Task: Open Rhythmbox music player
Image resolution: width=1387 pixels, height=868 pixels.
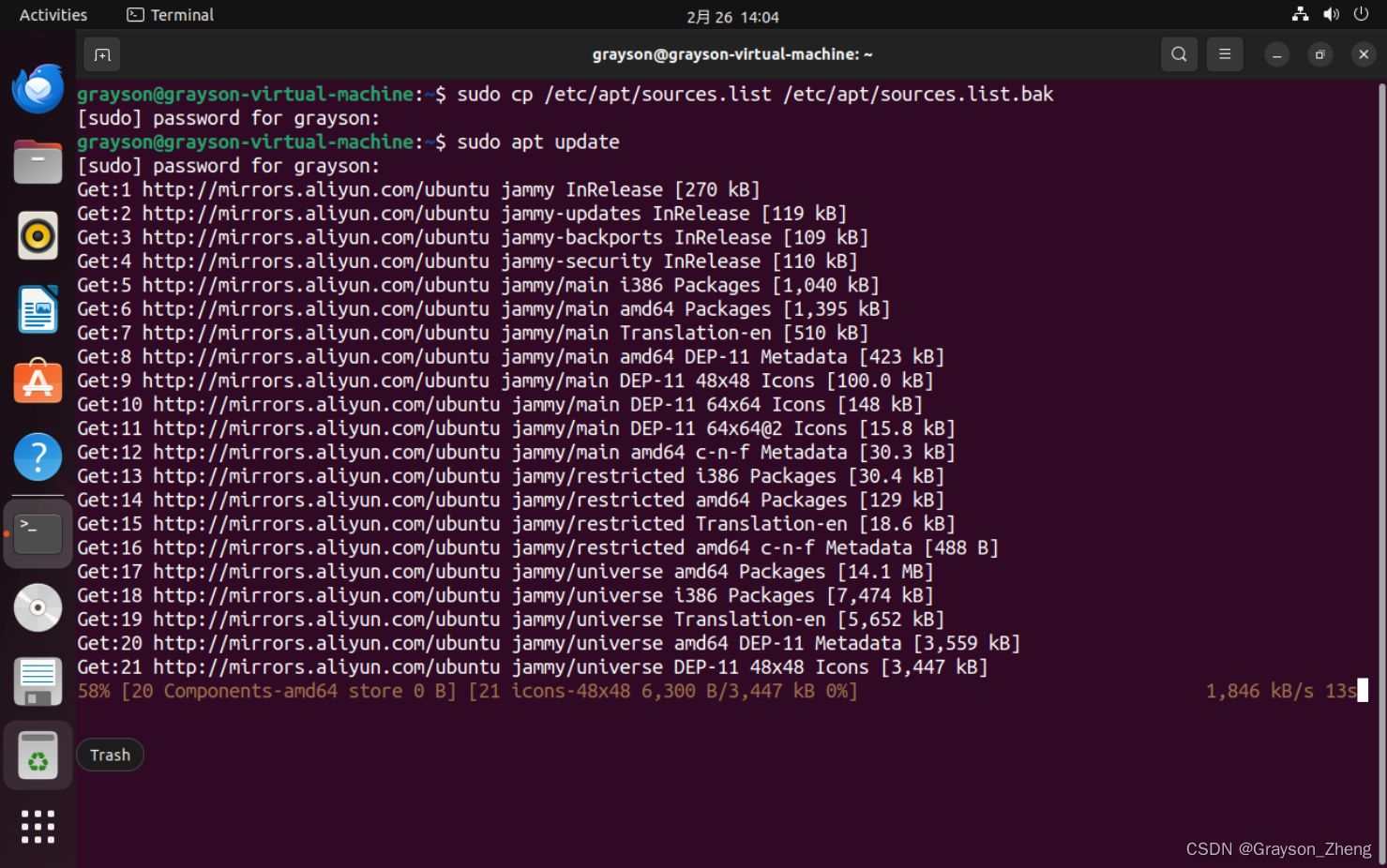Action: tap(38, 236)
